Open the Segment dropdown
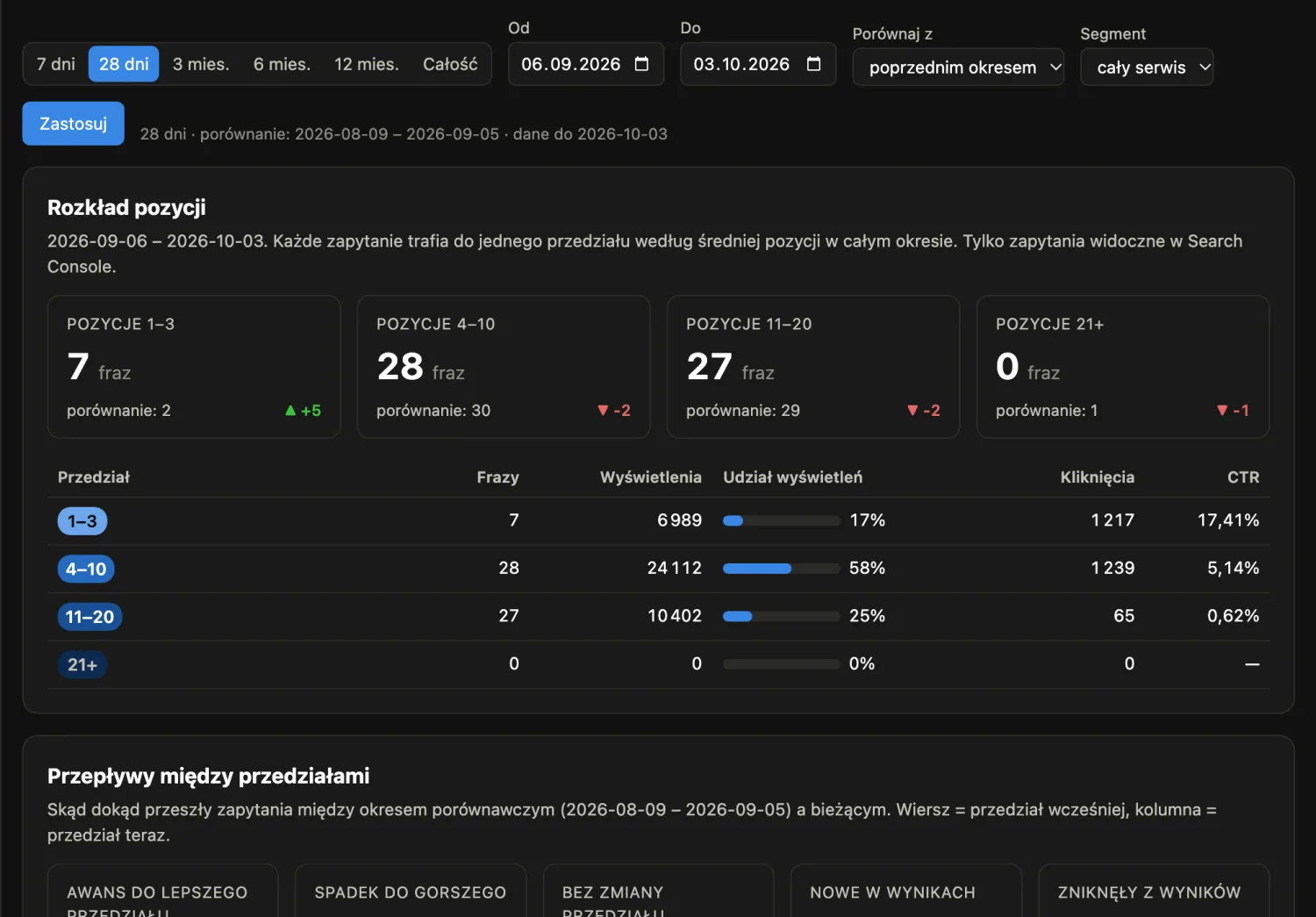This screenshot has height=917, width=1316. pos(1147,68)
